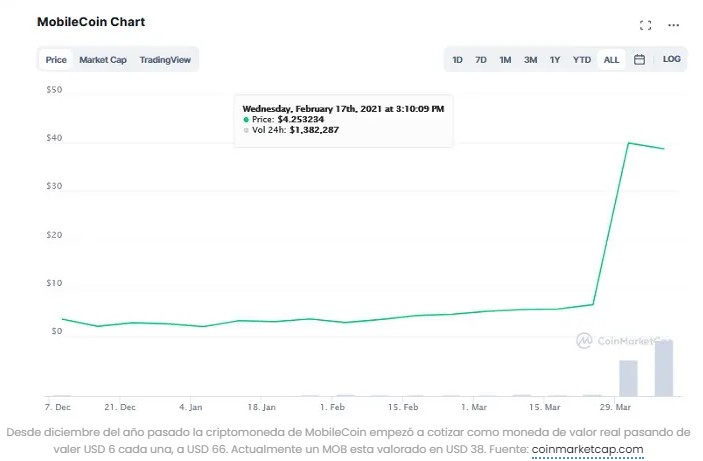Click the 4. Jan x-axis label
Image resolution: width=703 pixels, height=461 pixels.
pos(191,407)
